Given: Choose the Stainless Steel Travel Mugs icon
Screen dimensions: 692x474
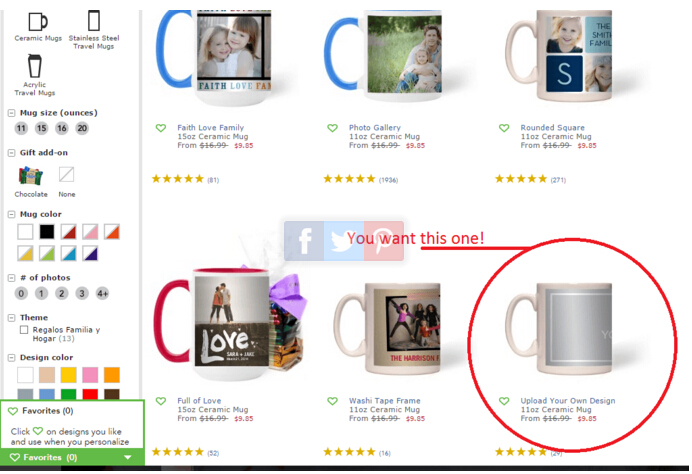Looking at the screenshot, I should 94,20.
